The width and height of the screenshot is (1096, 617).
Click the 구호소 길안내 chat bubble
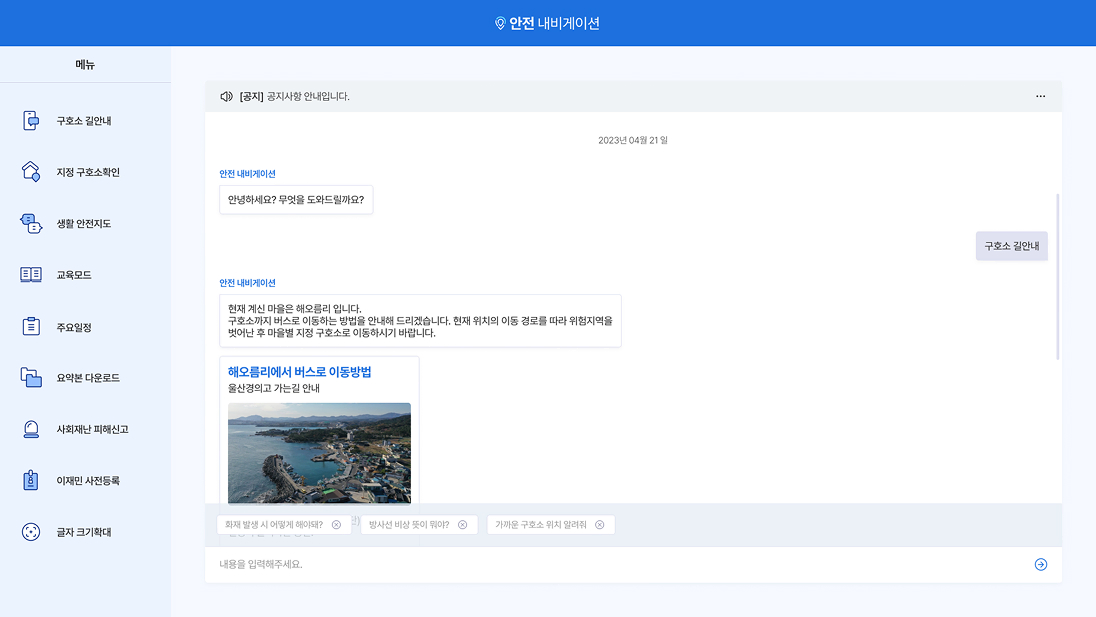1011,245
